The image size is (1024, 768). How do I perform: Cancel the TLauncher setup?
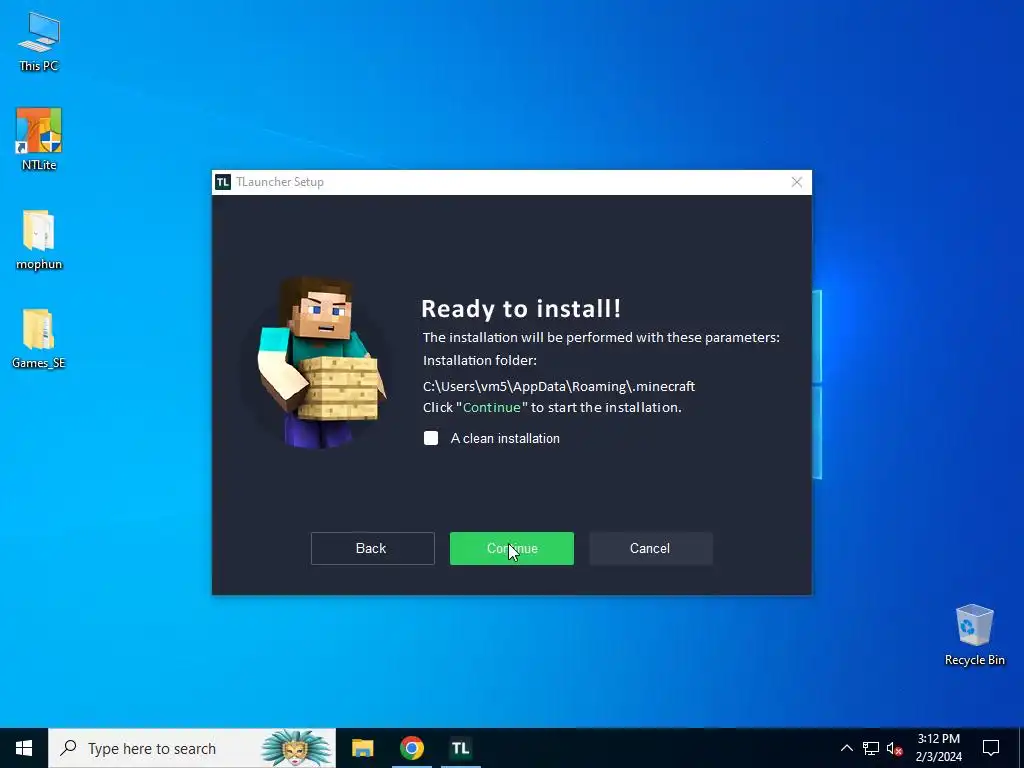pos(650,549)
